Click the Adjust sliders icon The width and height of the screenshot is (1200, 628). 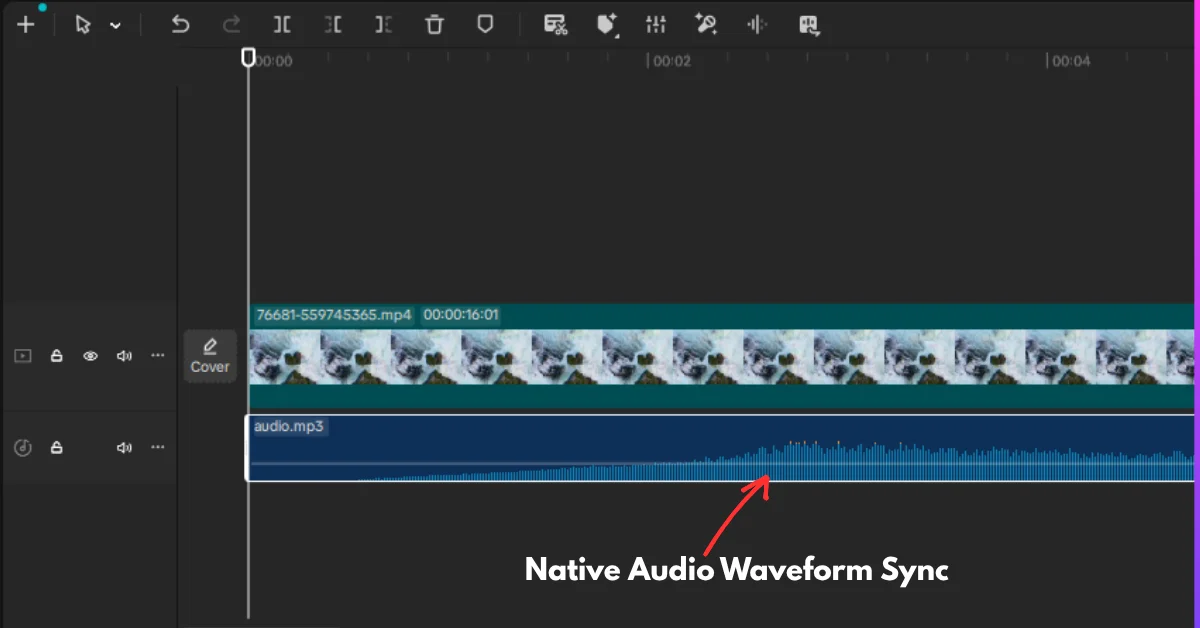(656, 24)
